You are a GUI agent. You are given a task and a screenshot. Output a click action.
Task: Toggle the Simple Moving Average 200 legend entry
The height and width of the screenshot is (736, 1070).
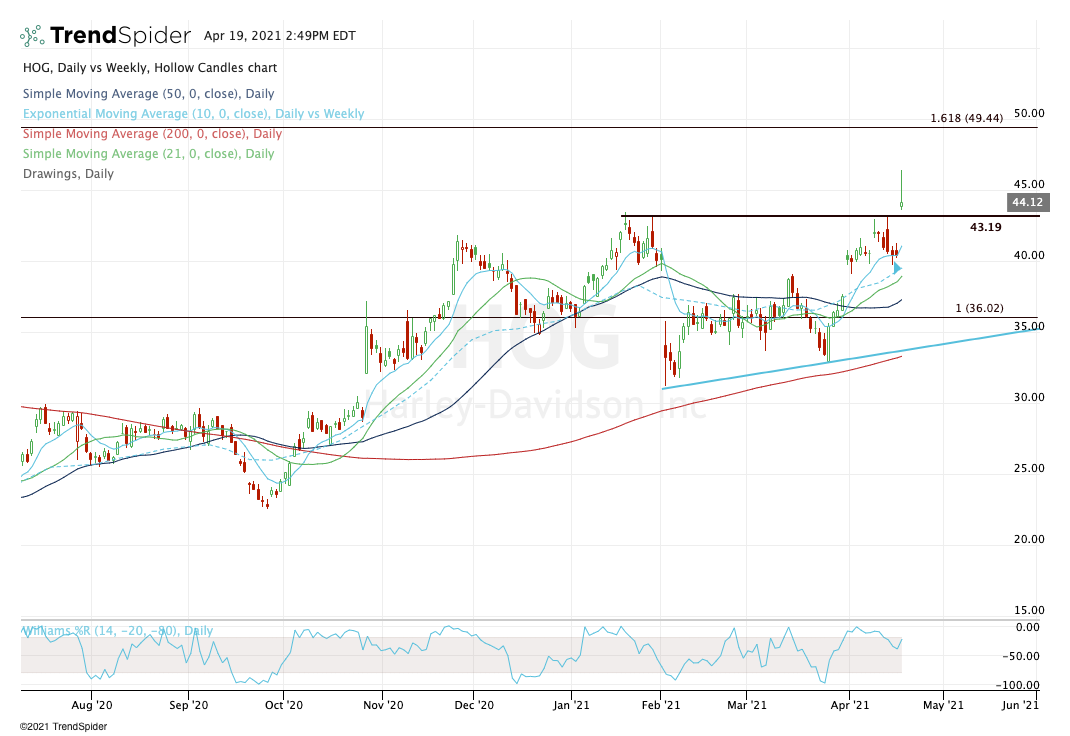pyautogui.click(x=151, y=134)
